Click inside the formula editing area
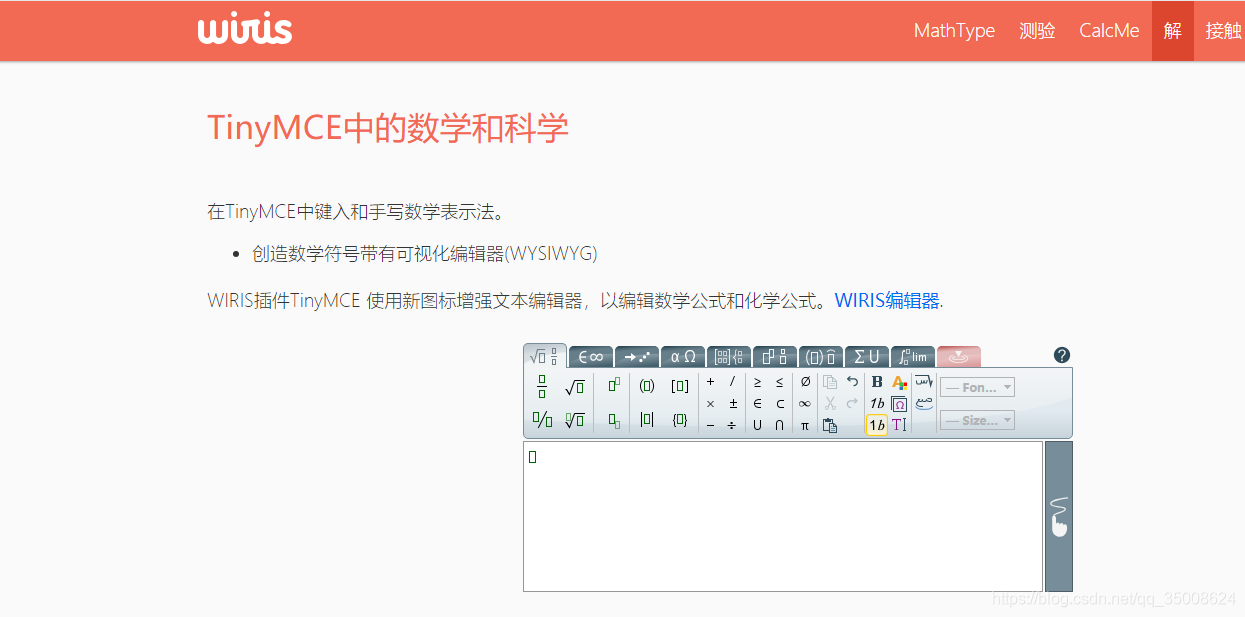The image size is (1245, 617). pos(783,516)
